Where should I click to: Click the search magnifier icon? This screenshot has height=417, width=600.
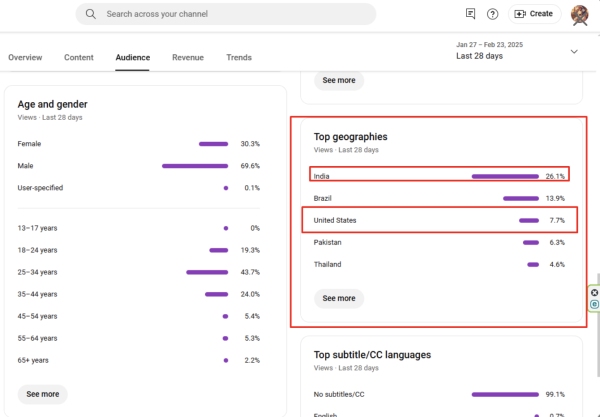[91, 14]
